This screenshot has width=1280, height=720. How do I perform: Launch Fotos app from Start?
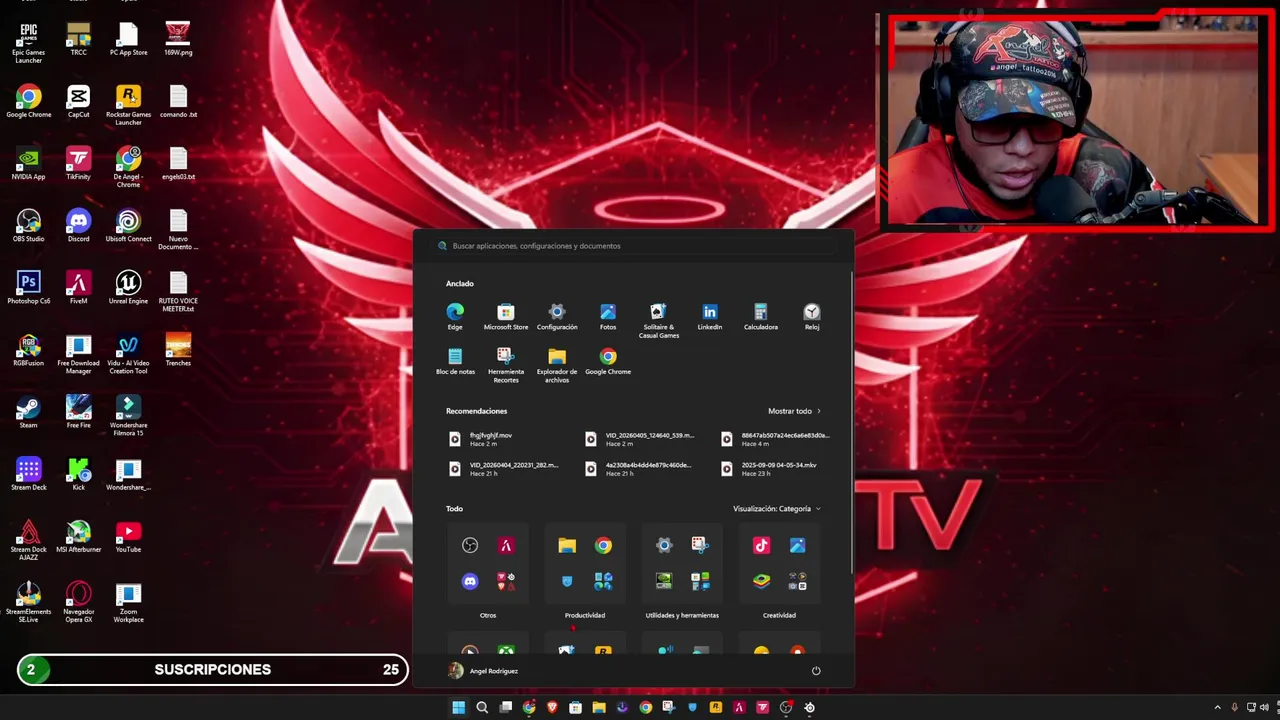(608, 317)
